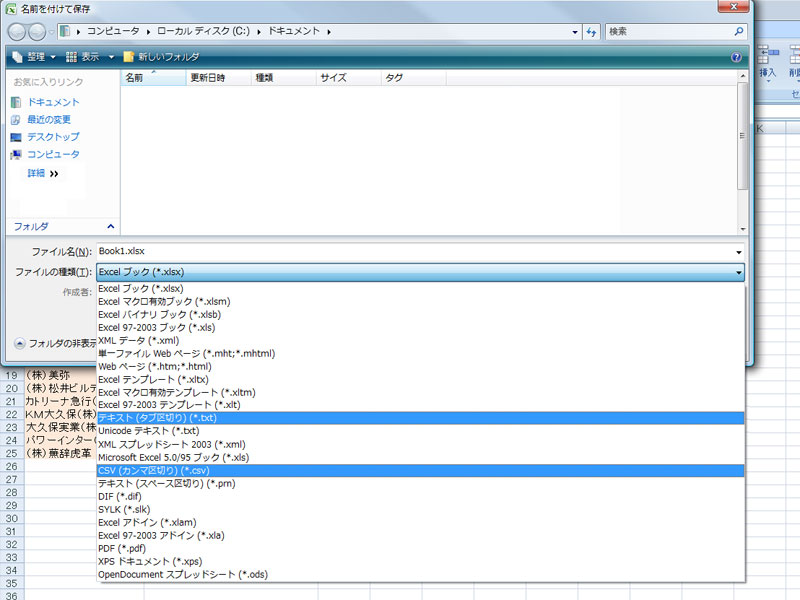The width and height of the screenshot is (800, 600).
Task: Click Excel row header 27
Action: (12, 480)
